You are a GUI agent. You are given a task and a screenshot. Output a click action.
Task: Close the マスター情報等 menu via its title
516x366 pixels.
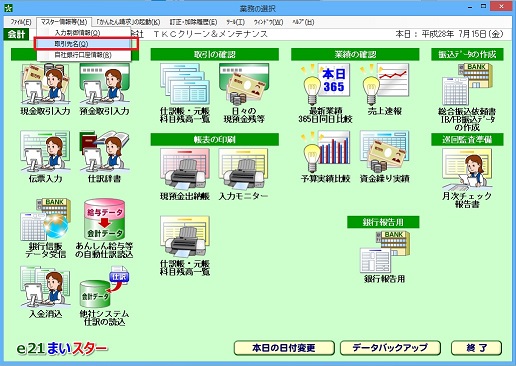tap(64, 22)
